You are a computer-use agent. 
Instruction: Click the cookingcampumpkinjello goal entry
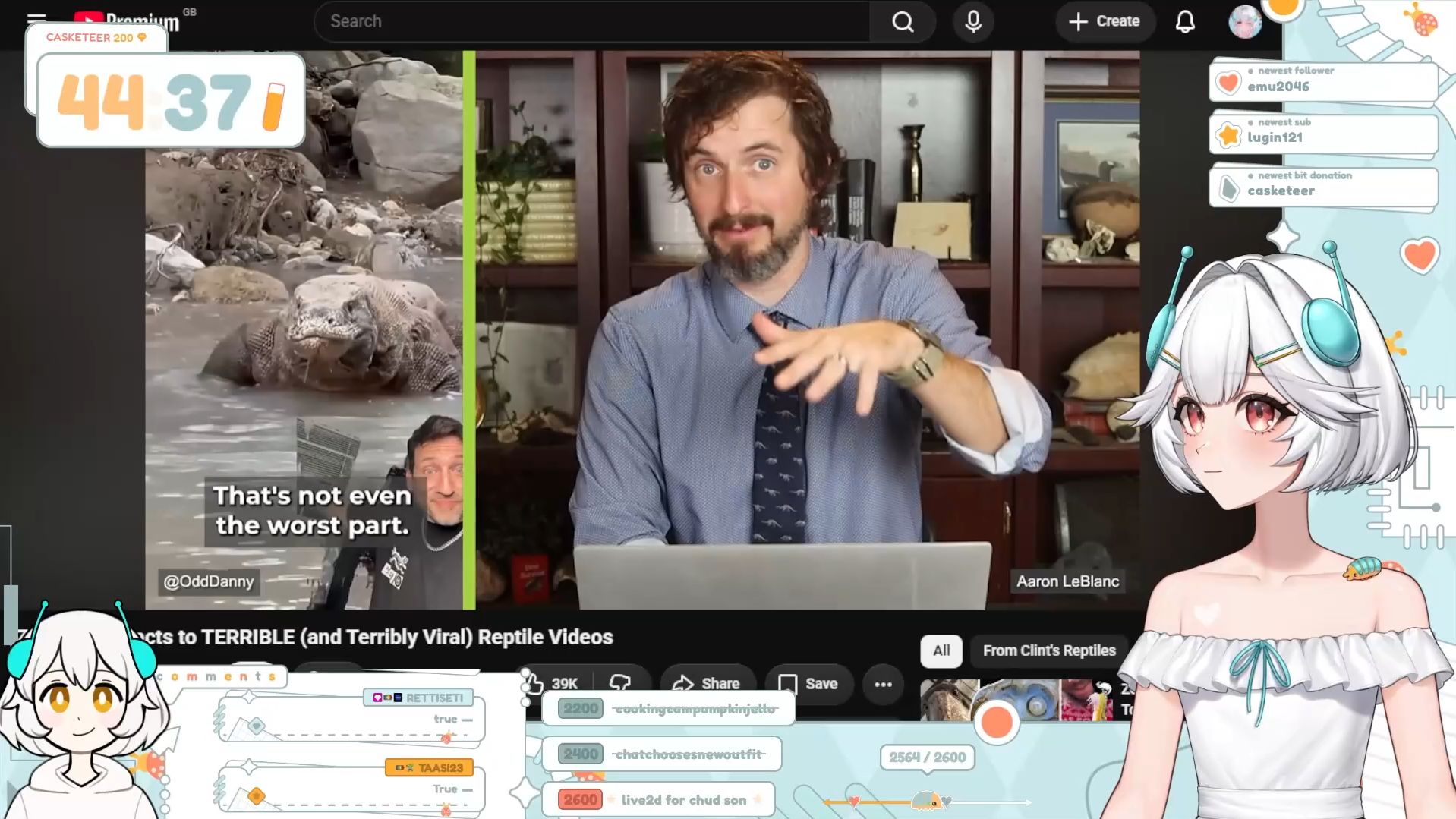[668, 708]
